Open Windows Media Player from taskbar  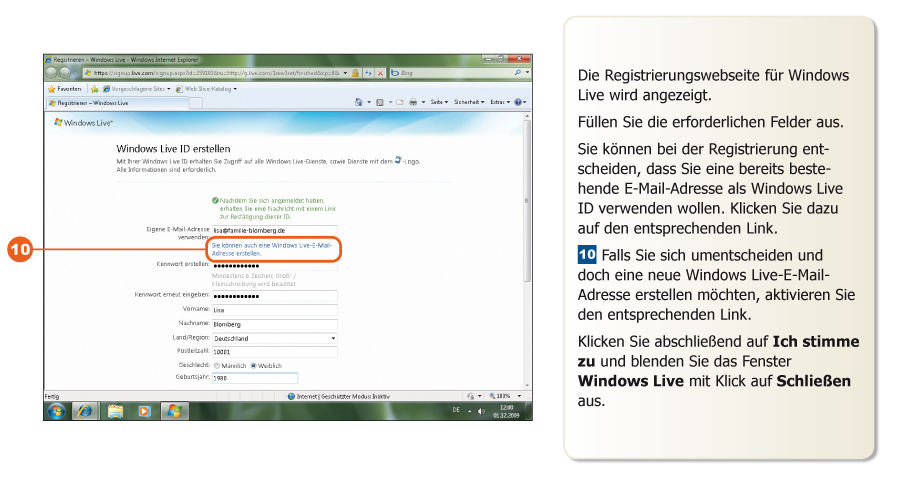pyautogui.click(x=144, y=411)
